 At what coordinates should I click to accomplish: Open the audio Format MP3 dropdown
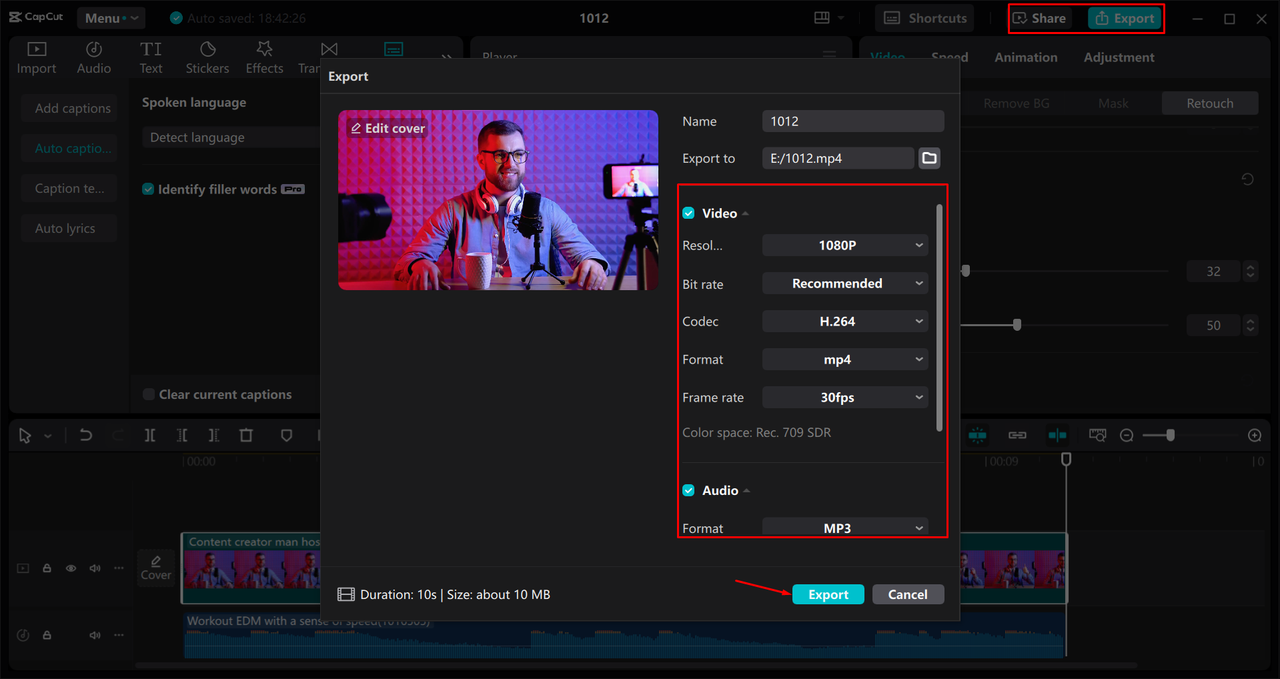(845, 527)
